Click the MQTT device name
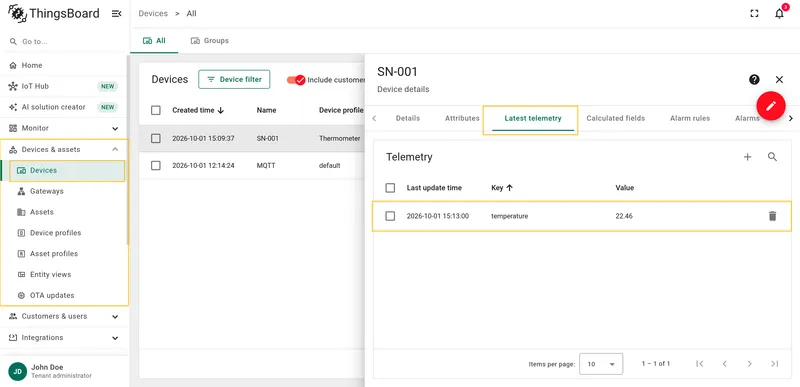 [265, 166]
